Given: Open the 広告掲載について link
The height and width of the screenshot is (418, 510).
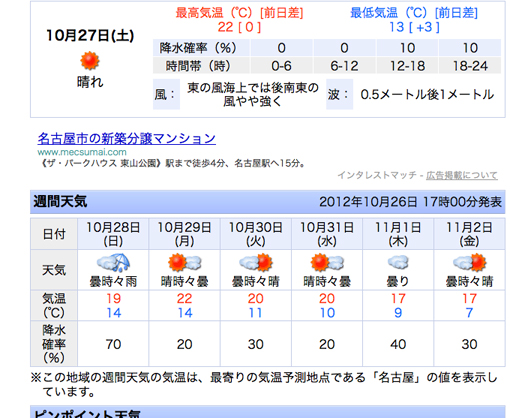Looking at the screenshot, I should [x=462, y=175].
